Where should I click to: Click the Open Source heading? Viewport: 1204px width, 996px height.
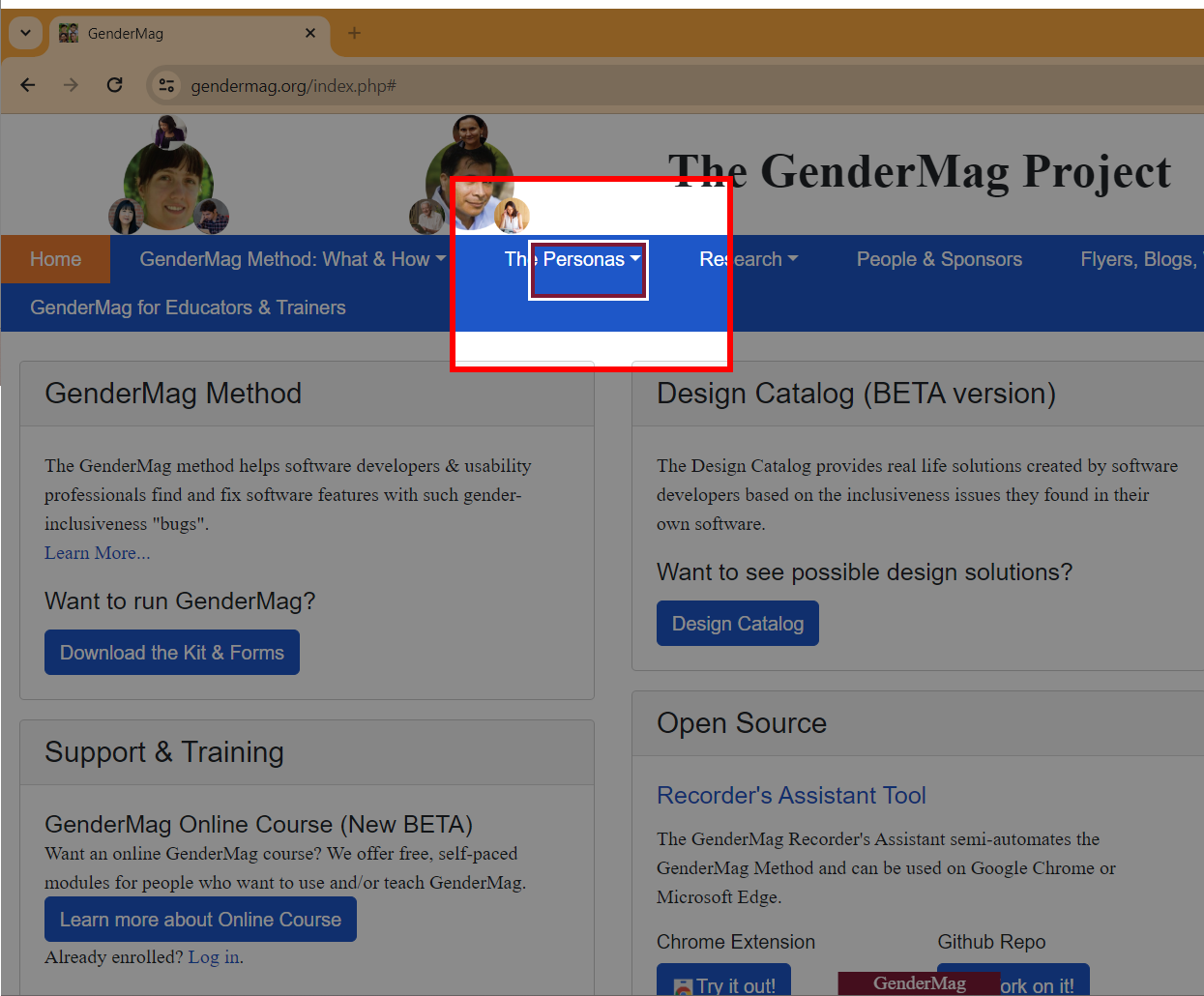(742, 723)
